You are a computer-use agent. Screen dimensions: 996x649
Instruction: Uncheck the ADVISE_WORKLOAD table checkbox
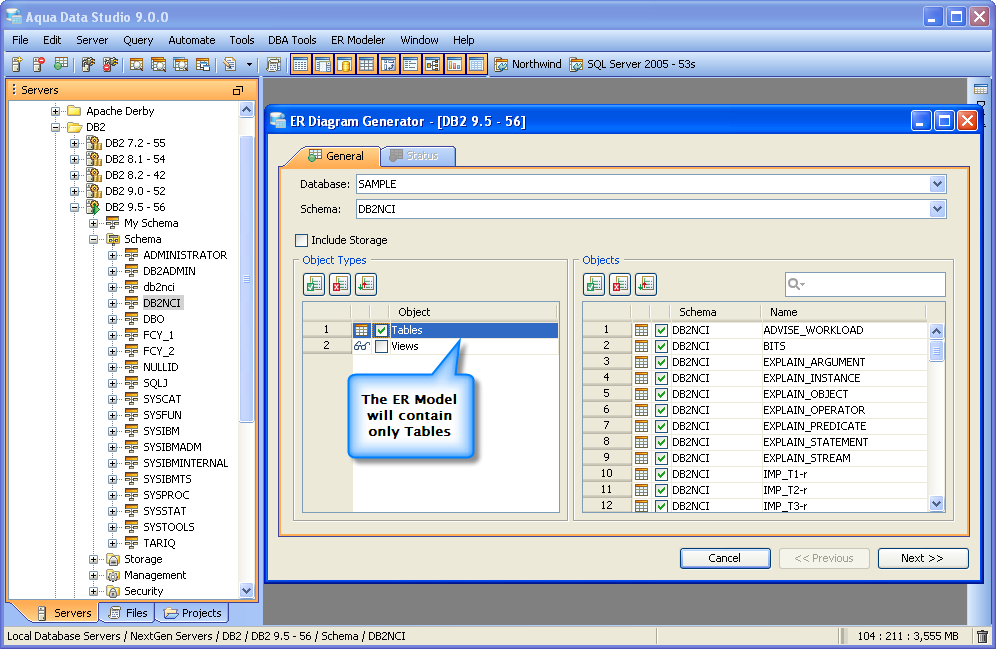click(x=661, y=330)
